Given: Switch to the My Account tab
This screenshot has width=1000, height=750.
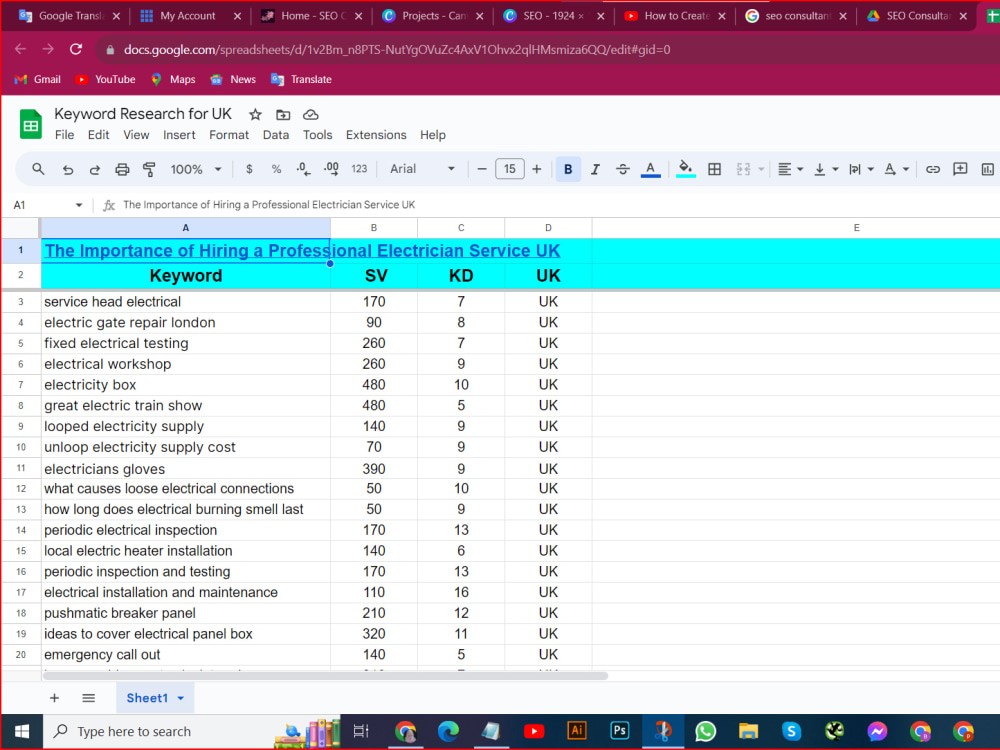Looking at the screenshot, I should pyautogui.click(x=188, y=16).
